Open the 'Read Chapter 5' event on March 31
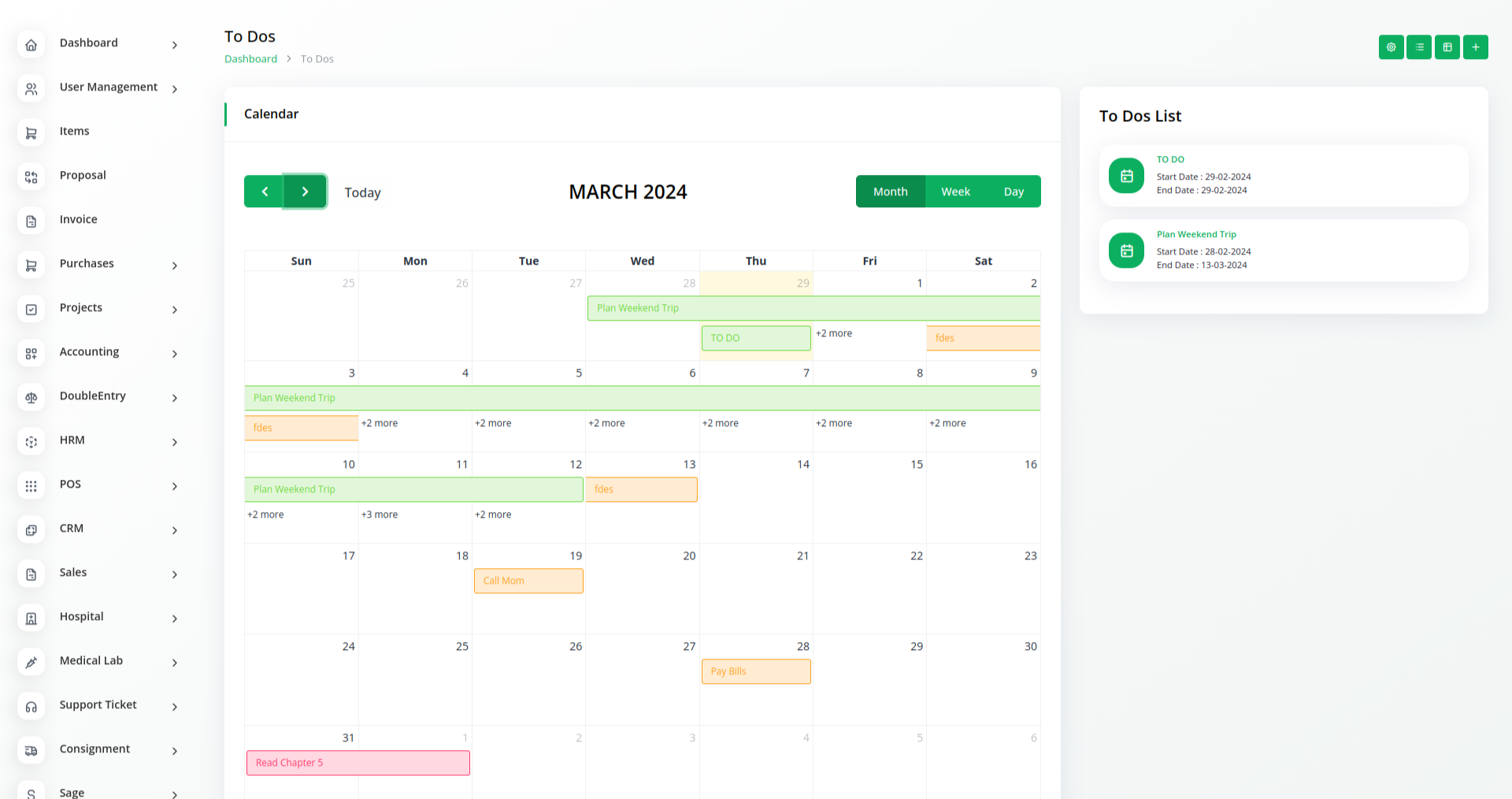The image size is (1512, 799). click(x=358, y=763)
